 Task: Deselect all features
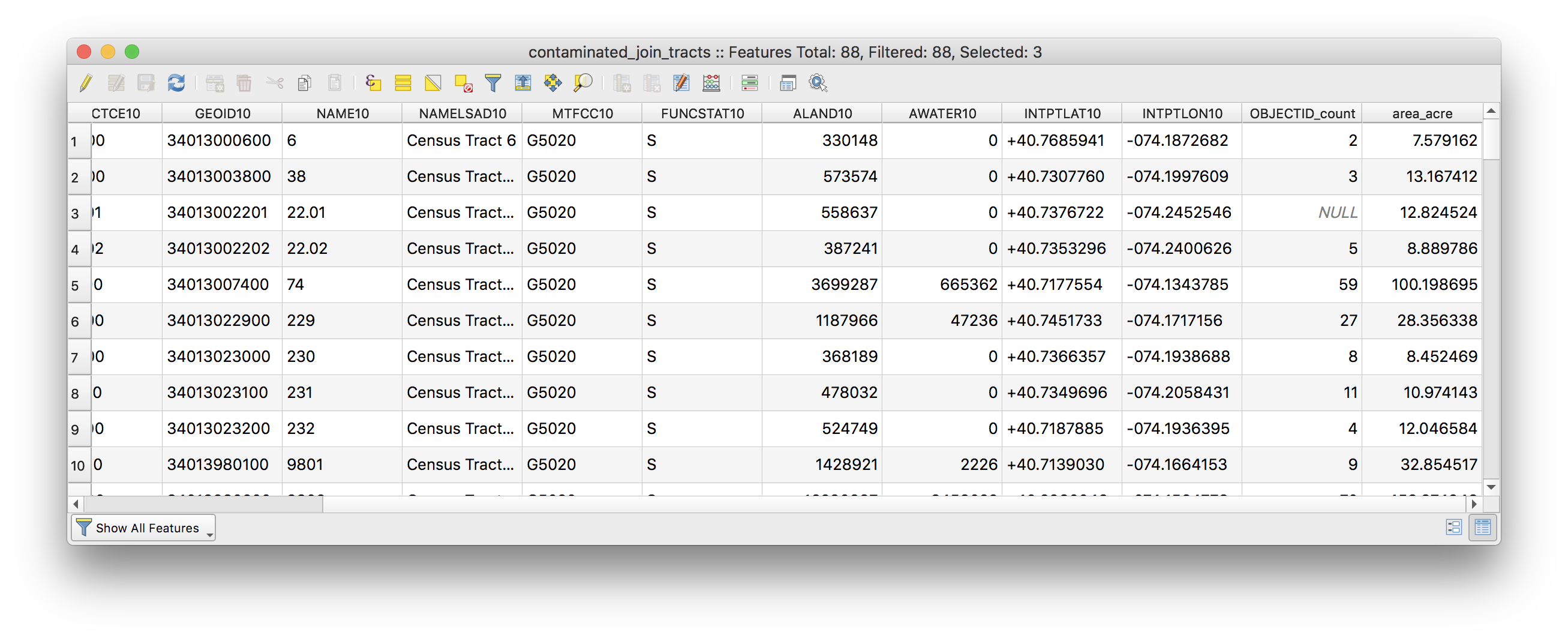click(x=463, y=83)
